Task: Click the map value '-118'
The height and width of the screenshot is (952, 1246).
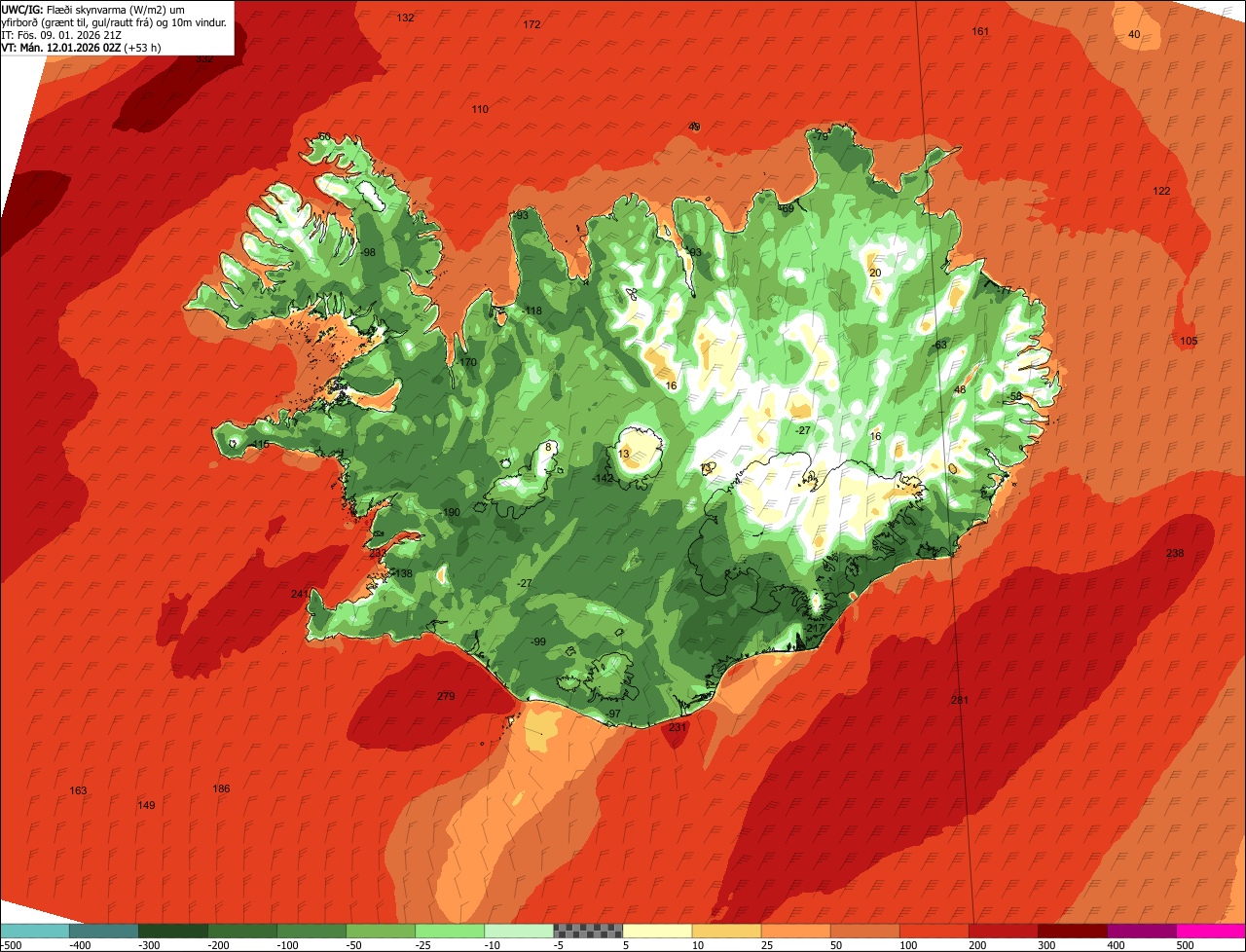Action: click(531, 311)
